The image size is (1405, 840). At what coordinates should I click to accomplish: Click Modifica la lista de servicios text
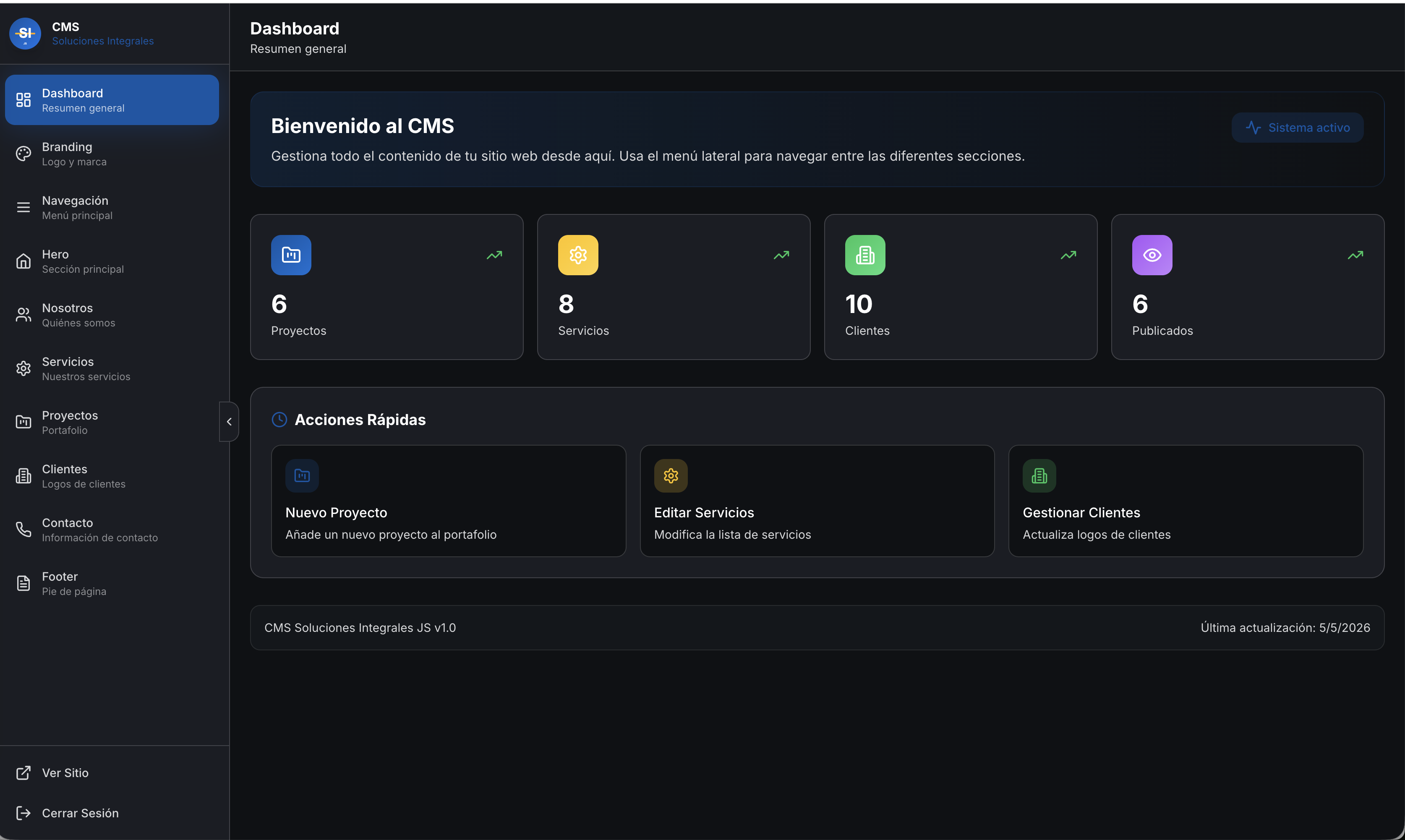tap(732, 535)
